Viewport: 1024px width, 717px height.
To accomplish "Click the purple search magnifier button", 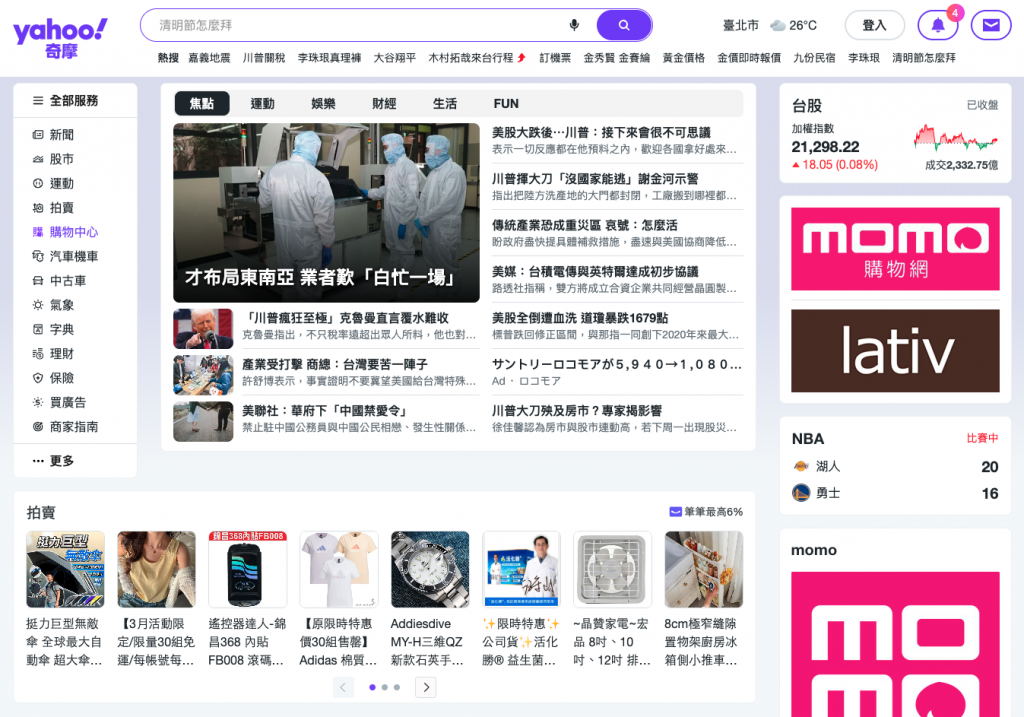I will point(624,25).
